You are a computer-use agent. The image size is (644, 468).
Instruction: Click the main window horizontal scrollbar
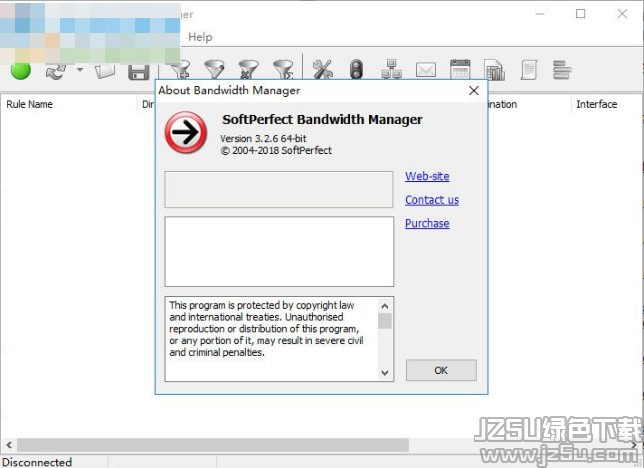213,445
